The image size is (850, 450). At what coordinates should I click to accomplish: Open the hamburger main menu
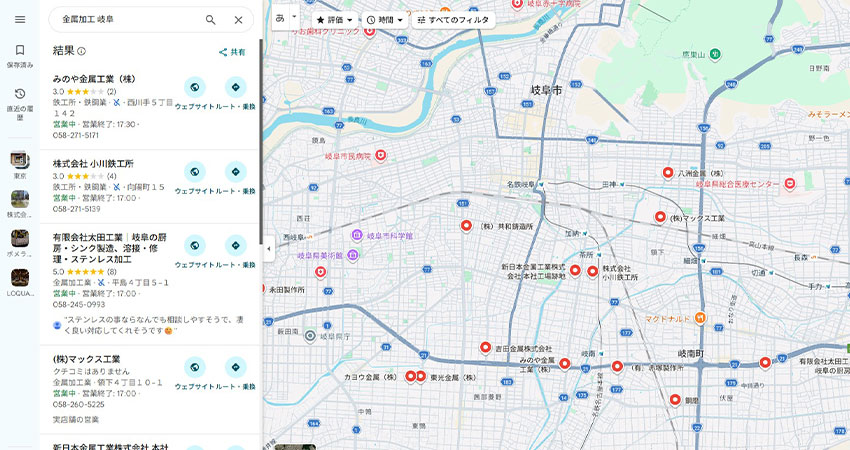pyautogui.click(x=20, y=19)
